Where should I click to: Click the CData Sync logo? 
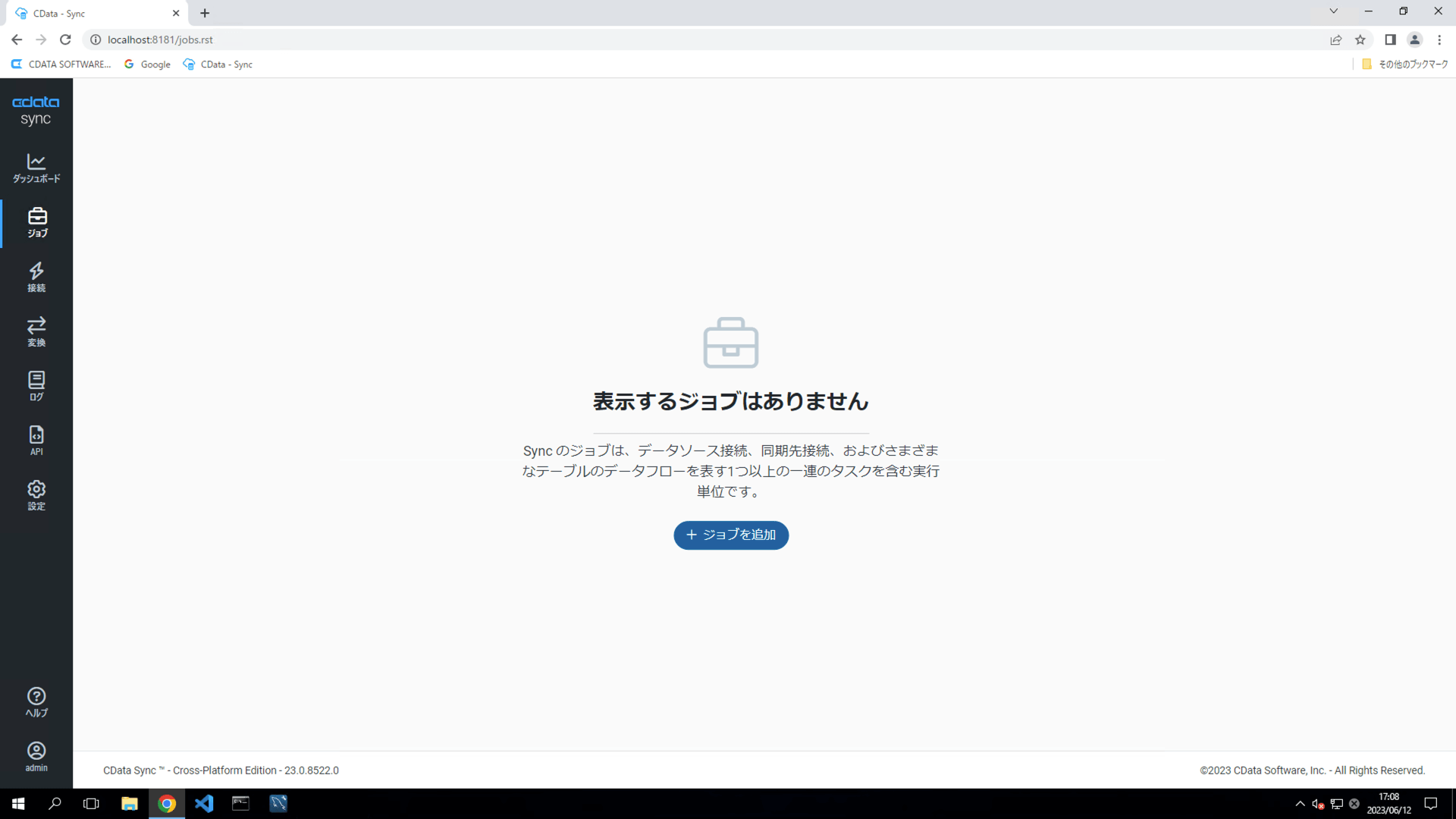36,111
